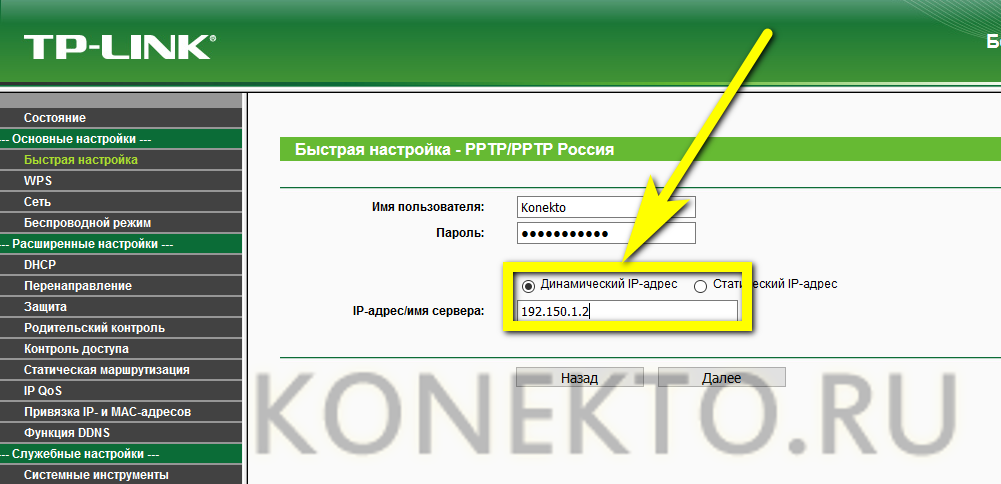The height and width of the screenshot is (484, 1001).
Task: Focus the Пароль password field
Action: tap(606, 234)
